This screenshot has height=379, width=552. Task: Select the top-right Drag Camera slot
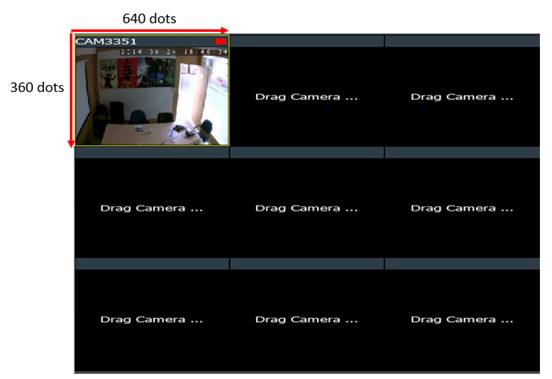click(462, 96)
